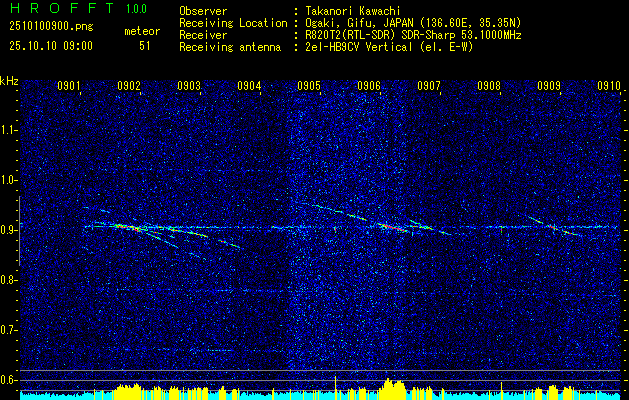Click the 0909 time marker

(x=549, y=85)
